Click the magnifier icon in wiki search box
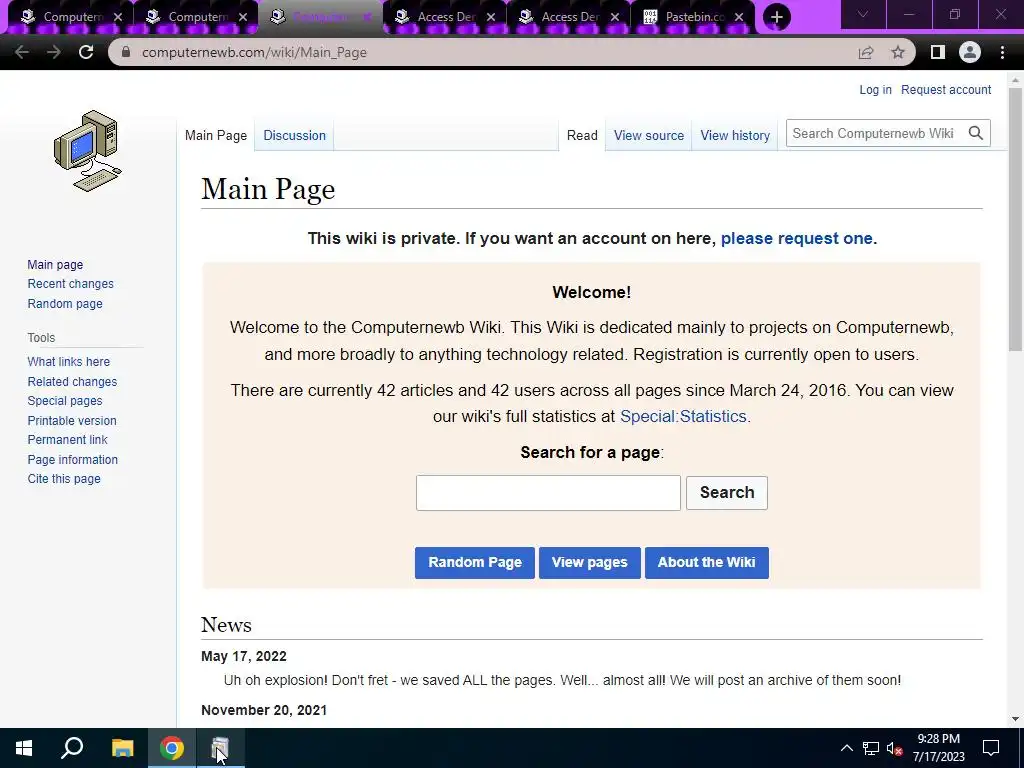This screenshot has width=1024, height=768. [x=976, y=133]
